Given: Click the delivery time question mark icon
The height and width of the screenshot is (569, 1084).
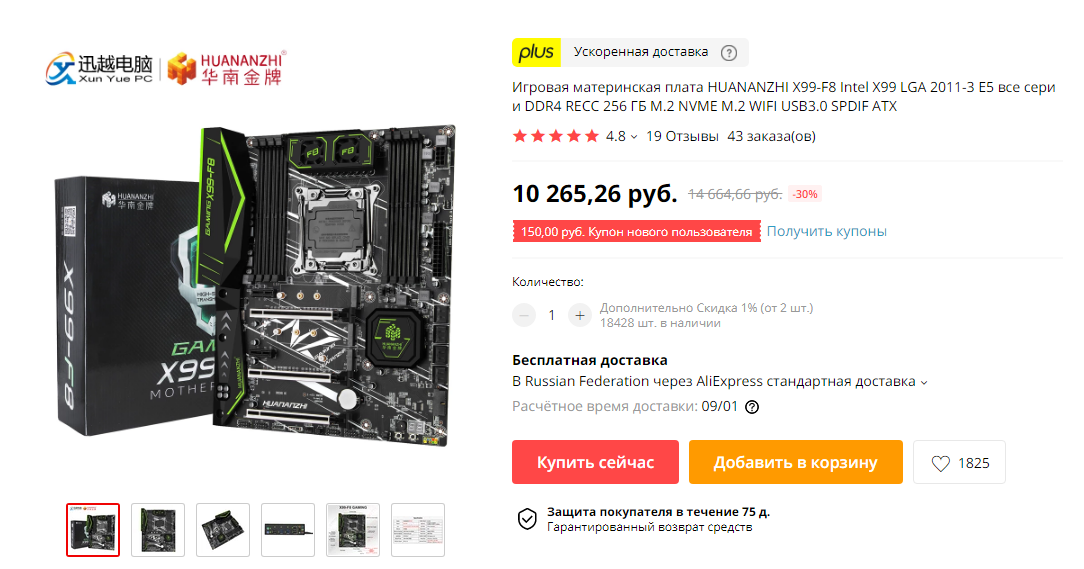Looking at the screenshot, I should (x=752, y=407).
